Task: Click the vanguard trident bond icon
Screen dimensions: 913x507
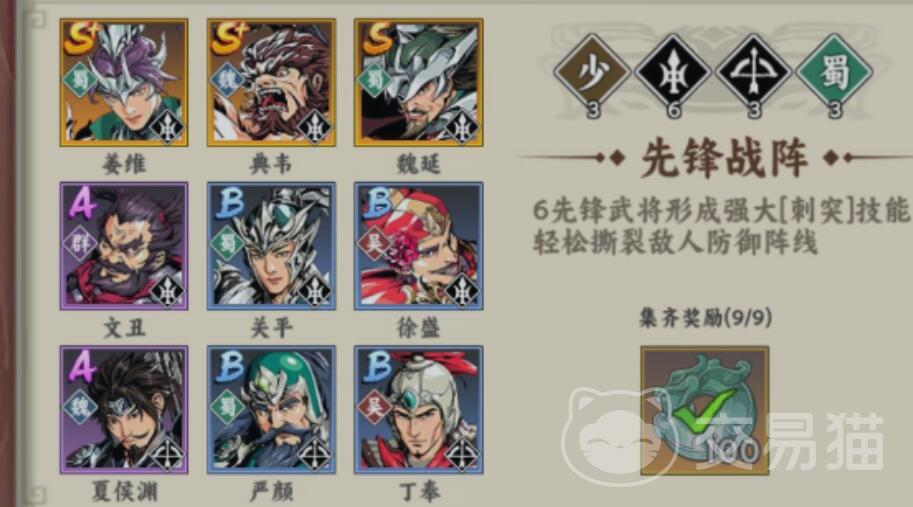Action: [673, 72]
